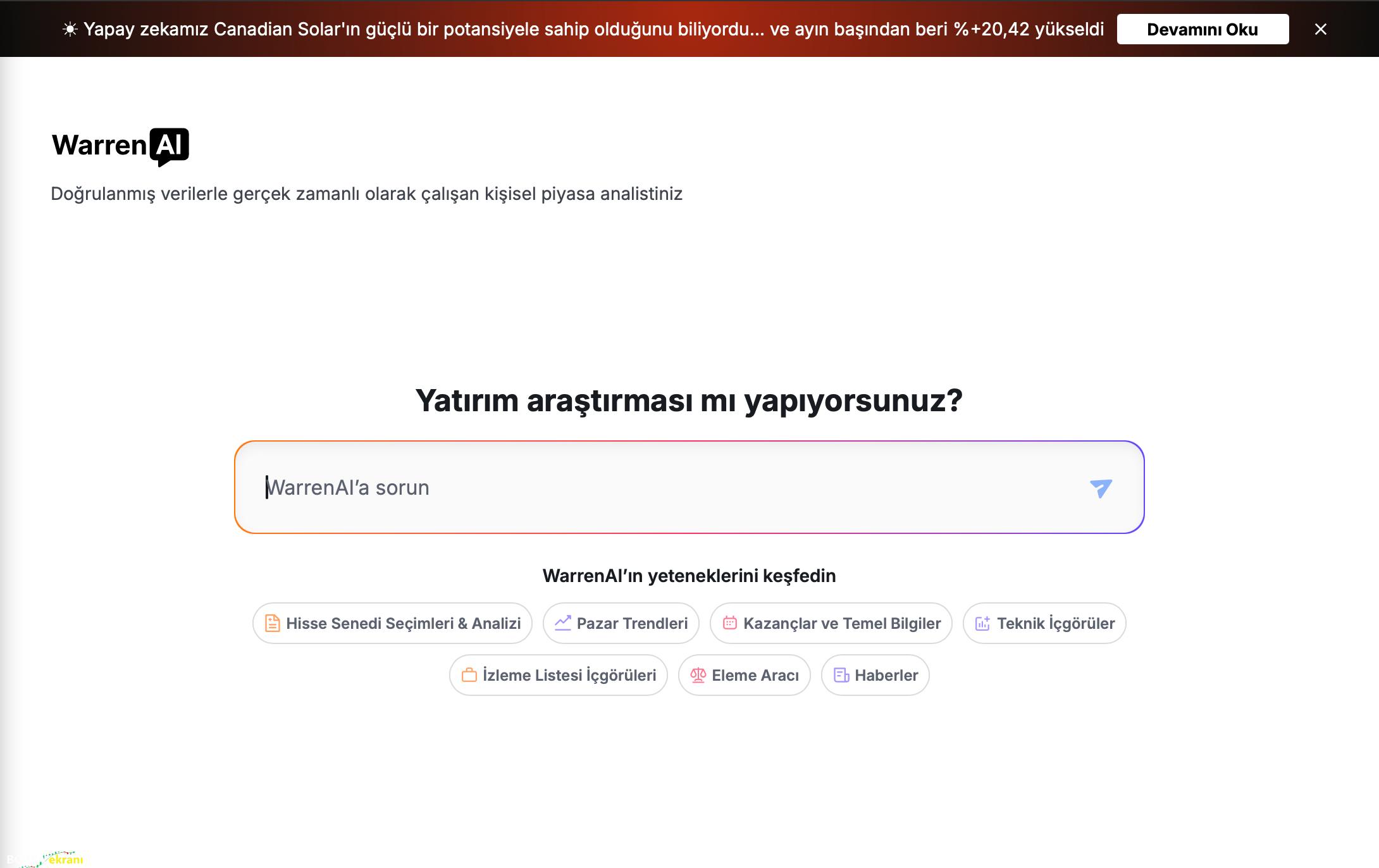This screenshot has width=1379, height=868.
Task: Open İzleme Listesi İçgörüleri chip
Action: (569, 675)
